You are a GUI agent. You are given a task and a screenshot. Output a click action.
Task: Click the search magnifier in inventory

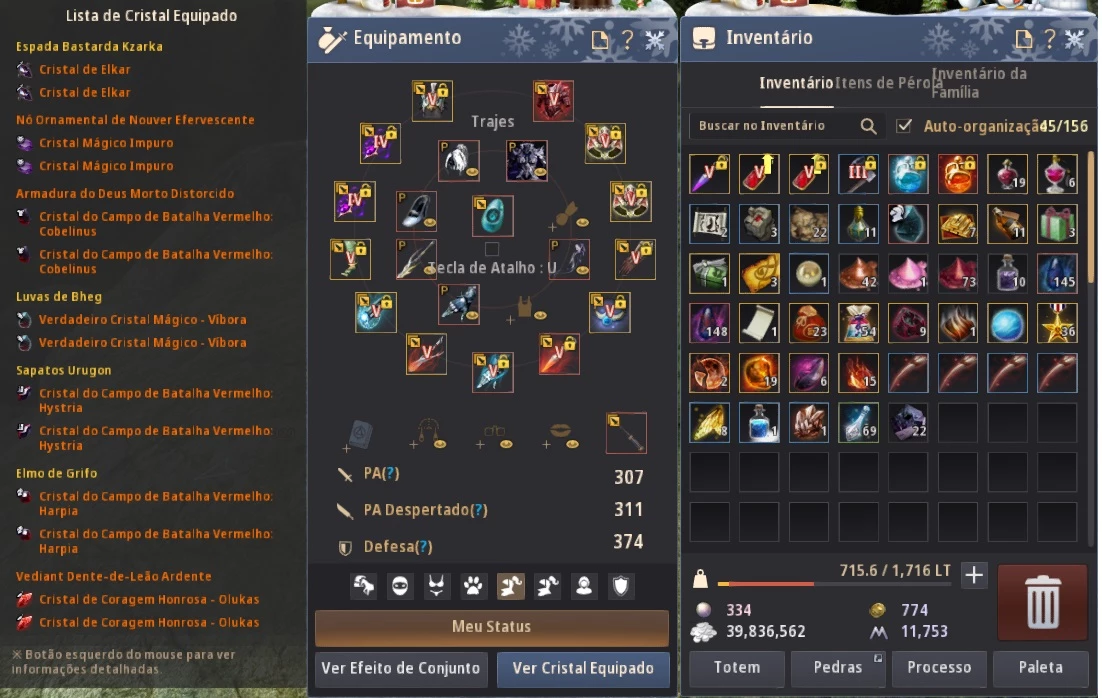point(868,126)
